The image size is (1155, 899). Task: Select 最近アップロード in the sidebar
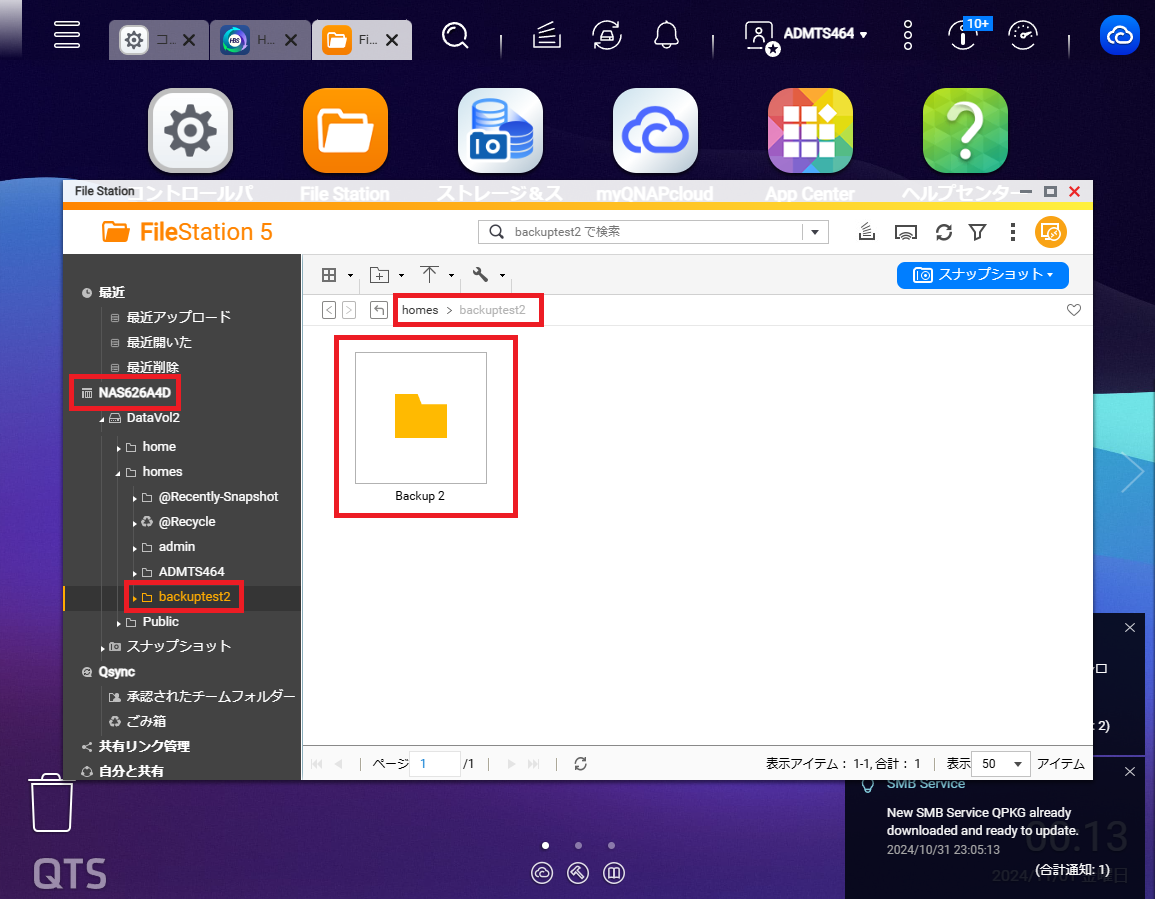tap(179, 318)
